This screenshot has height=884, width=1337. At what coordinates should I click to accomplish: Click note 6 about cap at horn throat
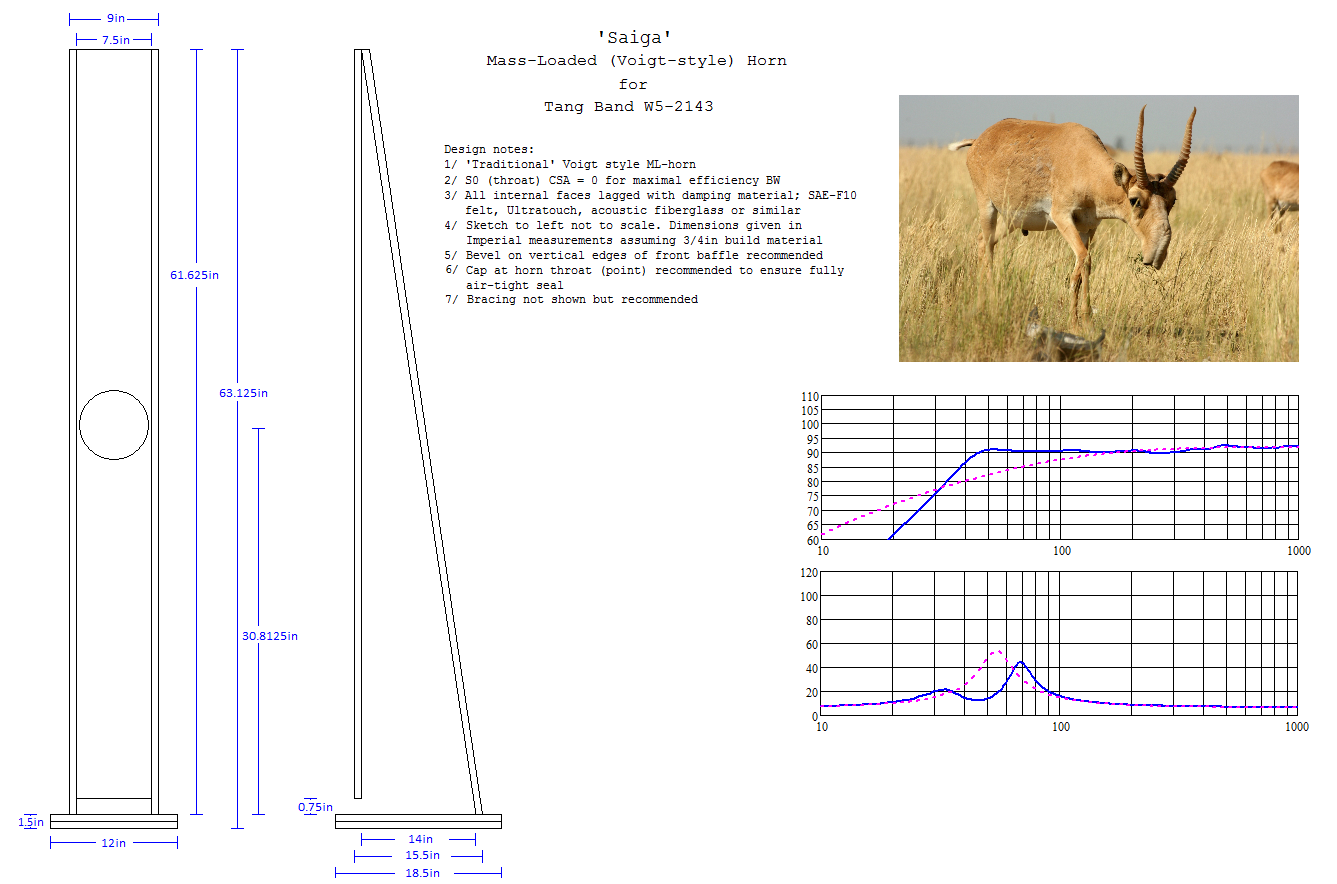tap(644, 278)
